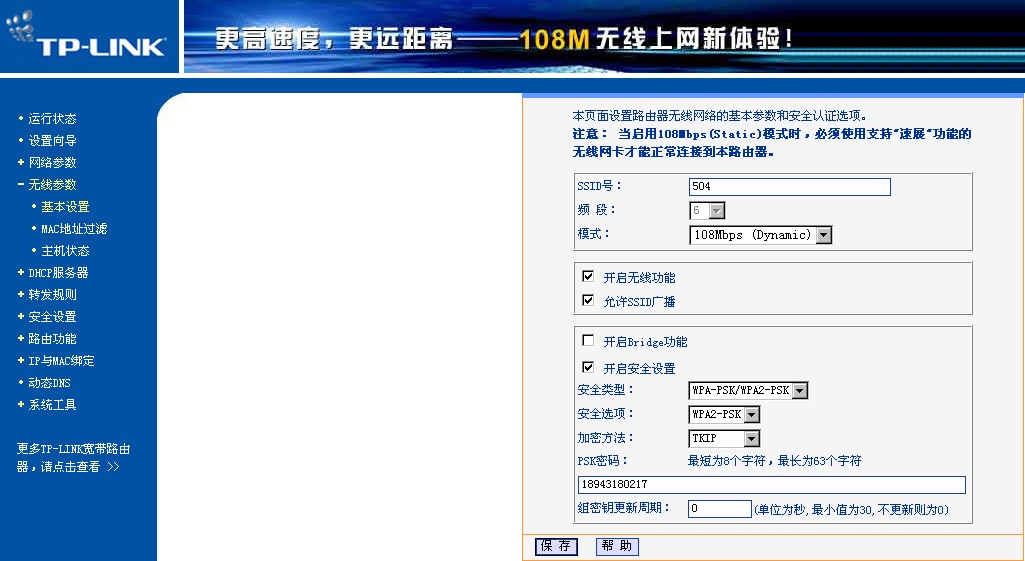Click the PSK密码 input field

tap(771, 484)
